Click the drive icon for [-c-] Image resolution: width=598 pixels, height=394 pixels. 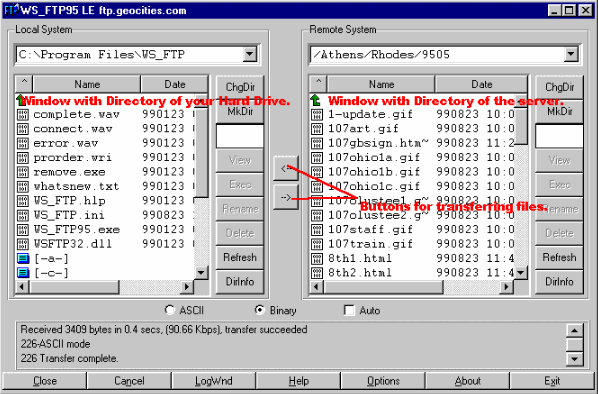point(23,273)
